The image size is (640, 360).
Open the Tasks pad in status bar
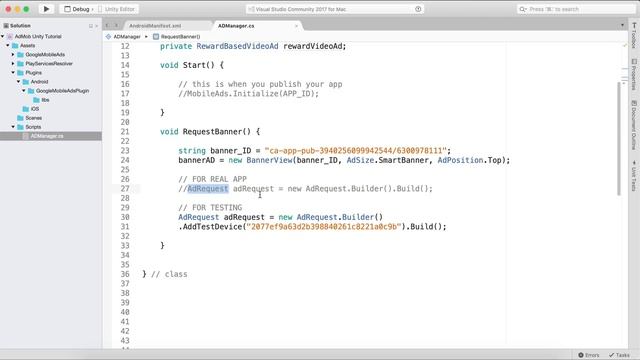619,355
